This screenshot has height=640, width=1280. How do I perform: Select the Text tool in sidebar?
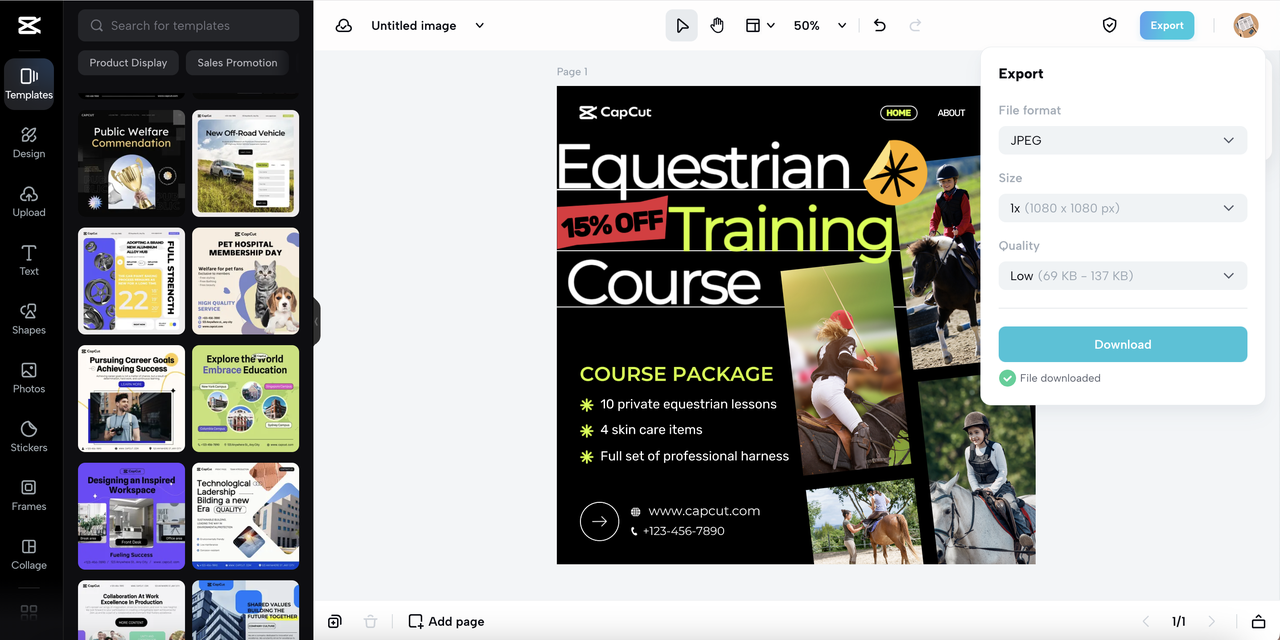coord(29,260)
